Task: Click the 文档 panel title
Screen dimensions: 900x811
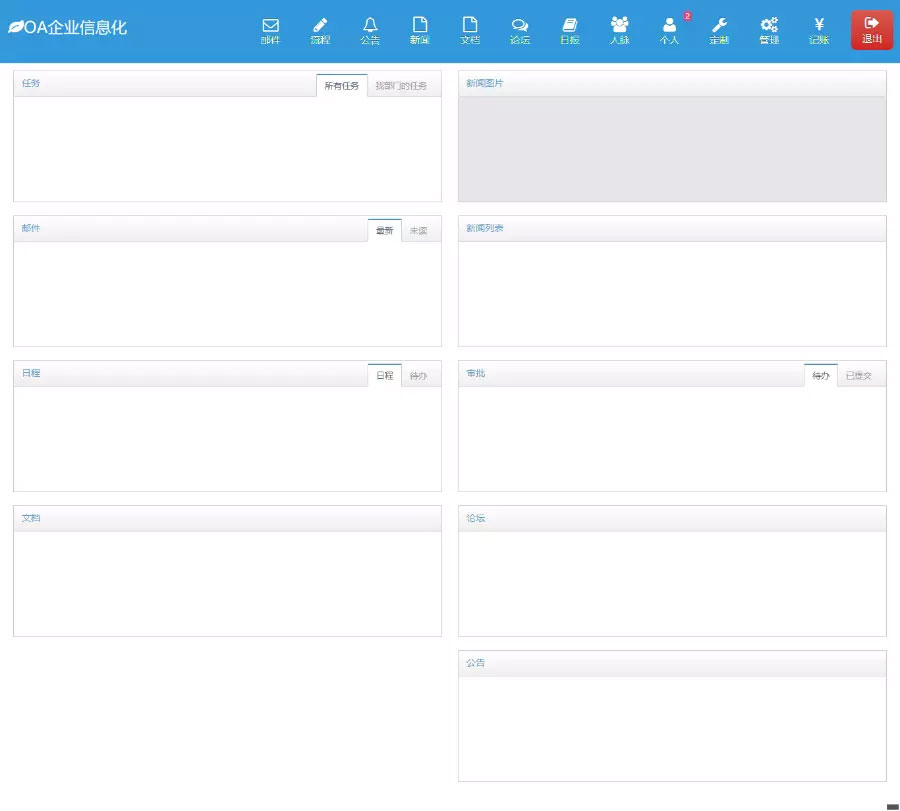Action: [x=31, y=518]
